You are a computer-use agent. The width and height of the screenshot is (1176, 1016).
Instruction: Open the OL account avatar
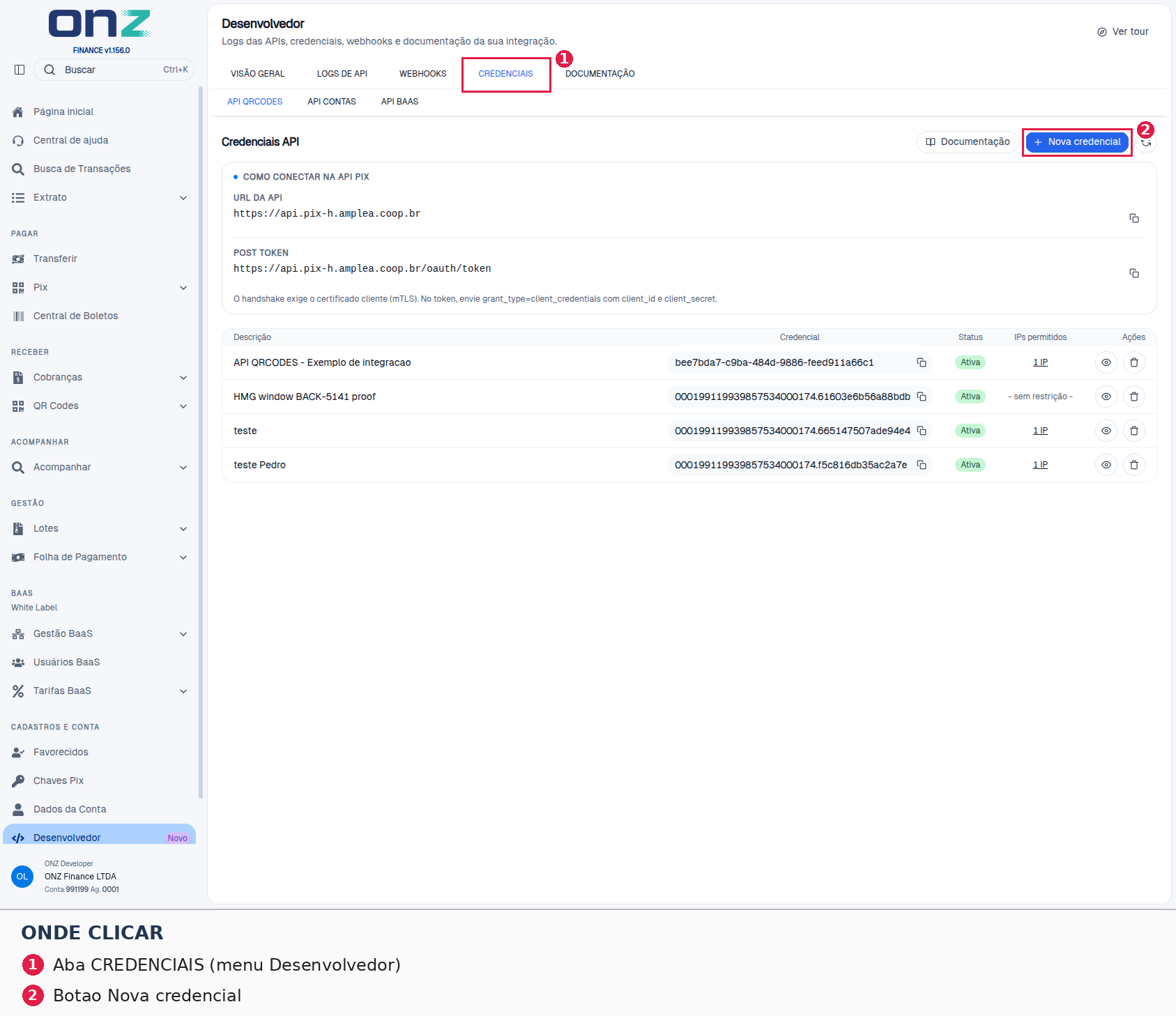pos(22,877)
